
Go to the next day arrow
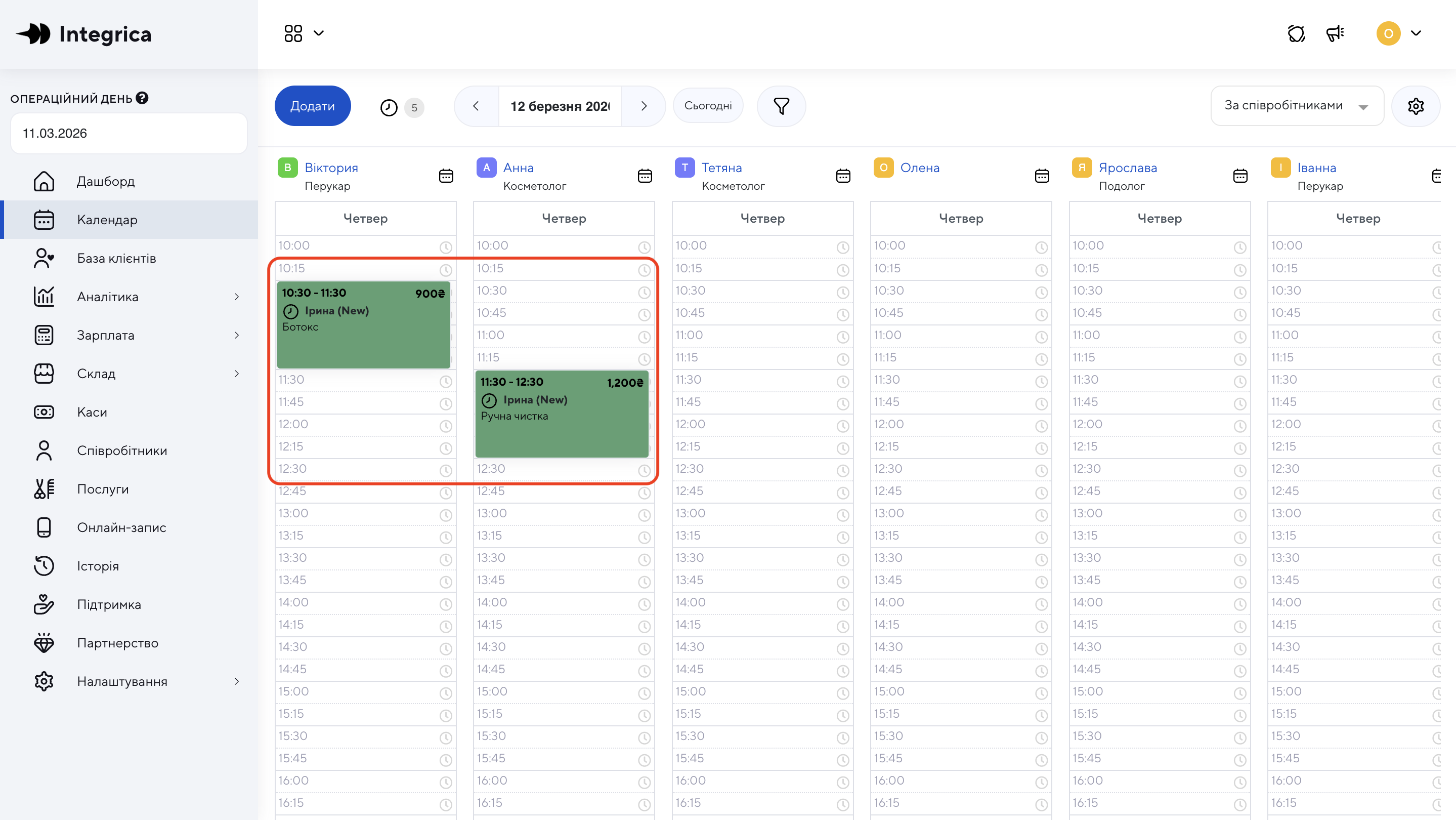(x=644, y=106)
